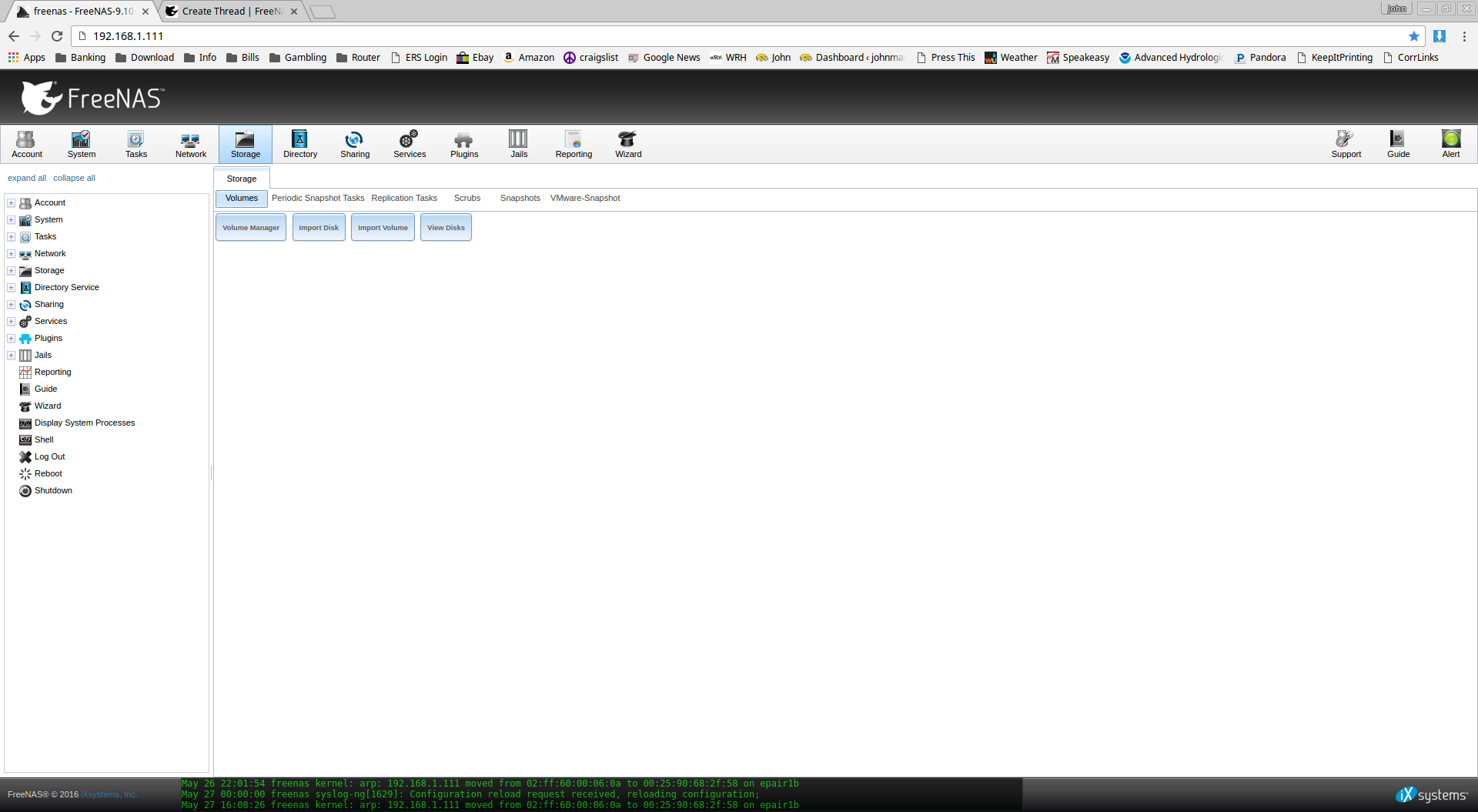Click the Storage panel tab
Image resolution: width=1478 pixels, height=812 pixels.
pyautogui.click(x=242, y=179)
